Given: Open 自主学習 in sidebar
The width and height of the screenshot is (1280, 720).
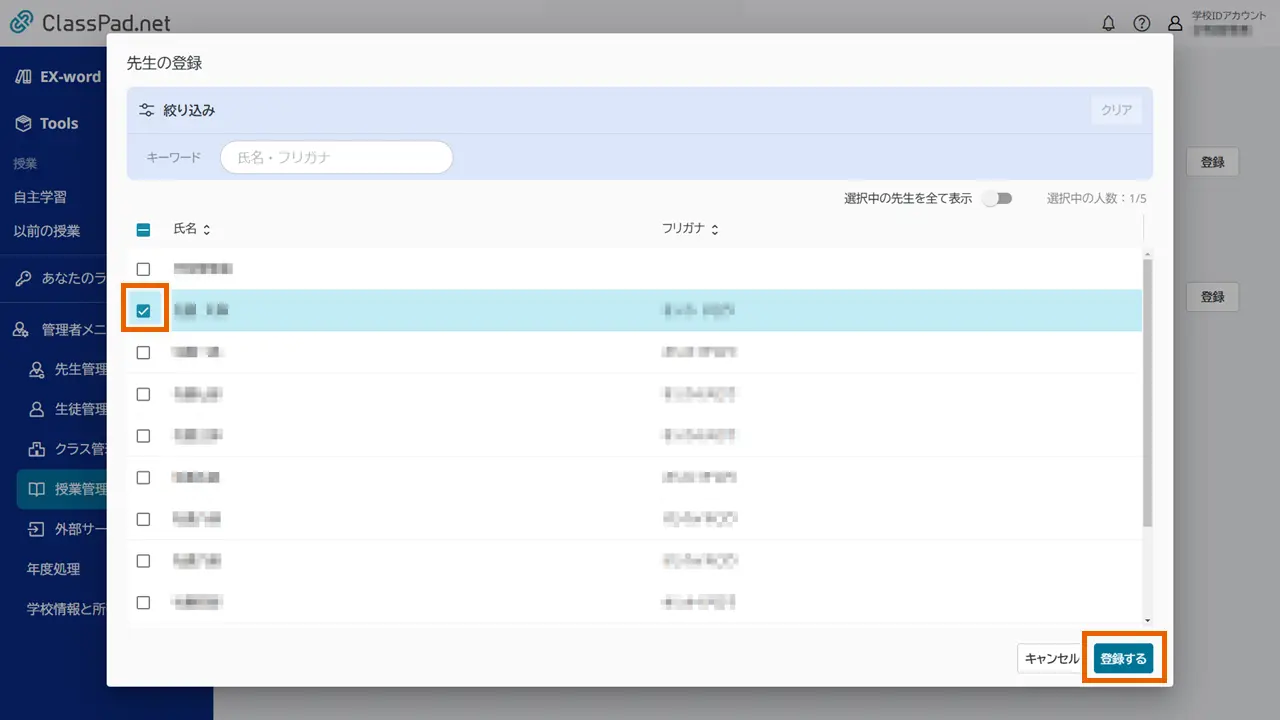Looking at the screenshot, I should point(40,197).
